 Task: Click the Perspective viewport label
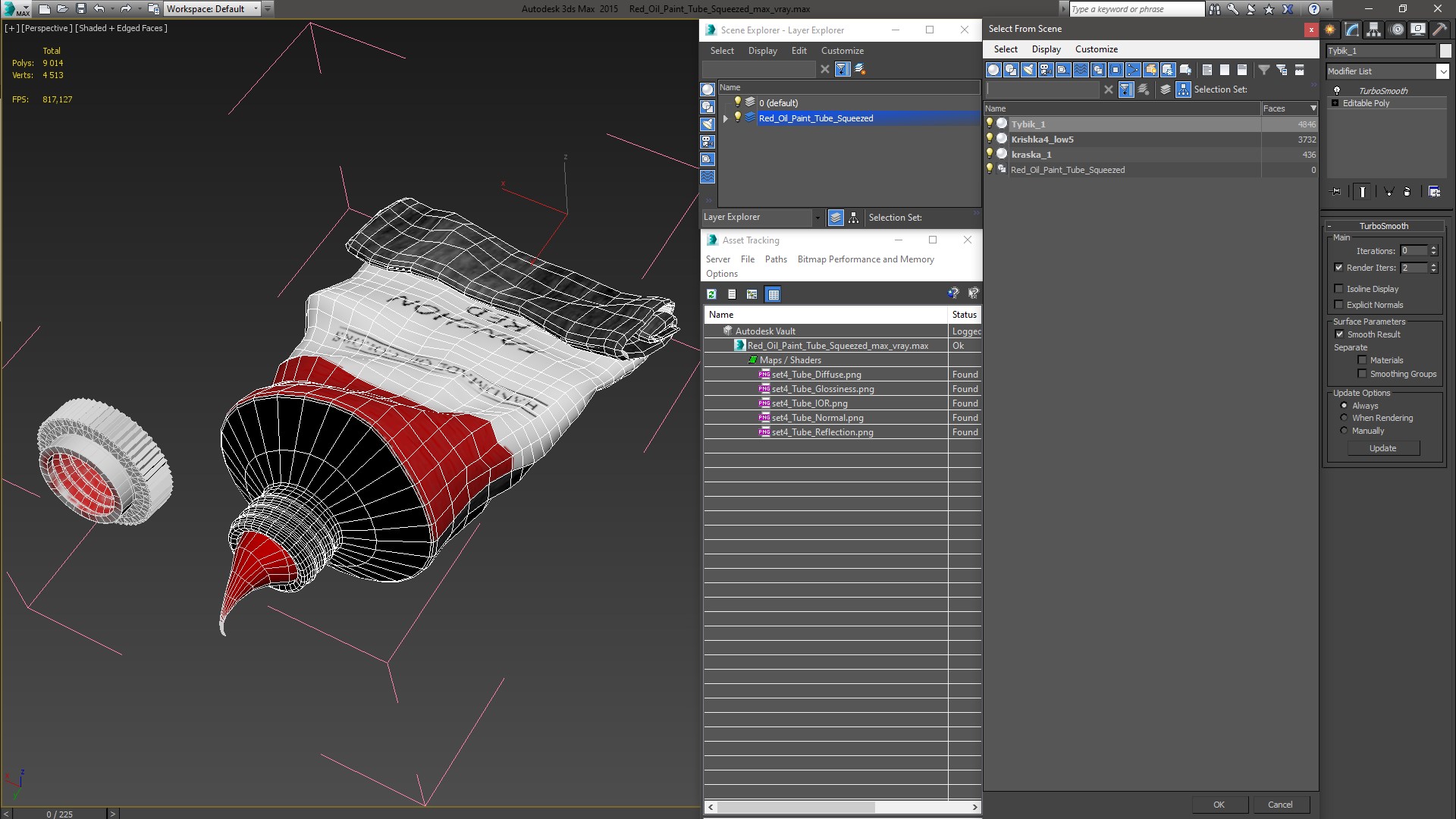[x=47, y=28]
